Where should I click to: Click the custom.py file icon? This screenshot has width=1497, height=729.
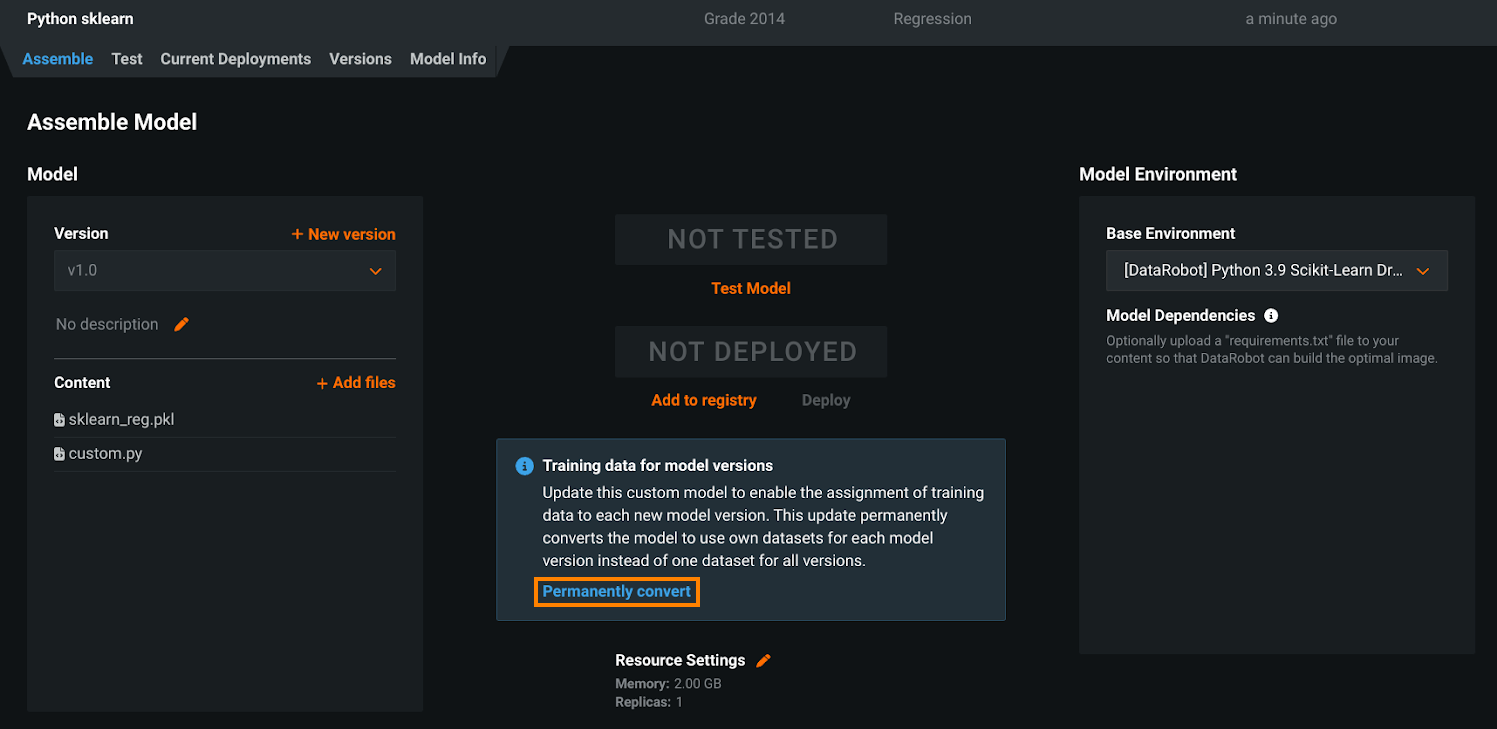60,454
